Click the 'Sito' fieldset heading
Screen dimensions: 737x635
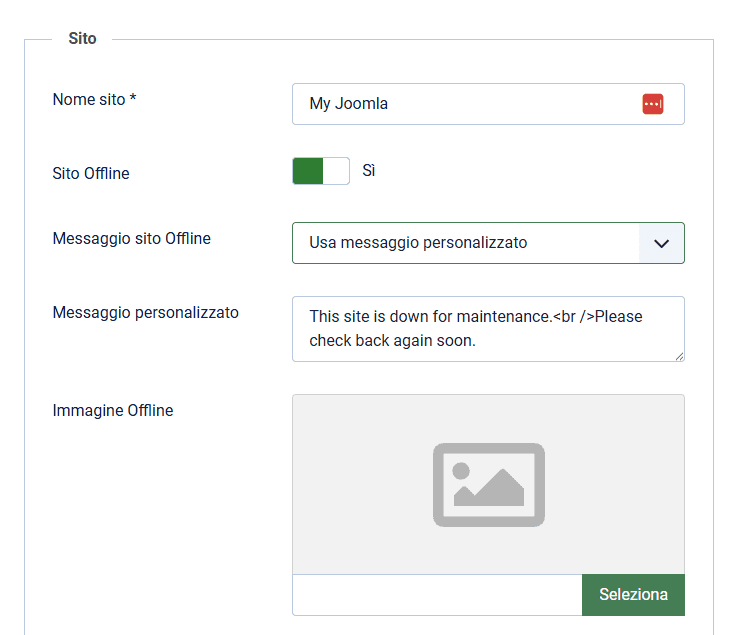82,39
